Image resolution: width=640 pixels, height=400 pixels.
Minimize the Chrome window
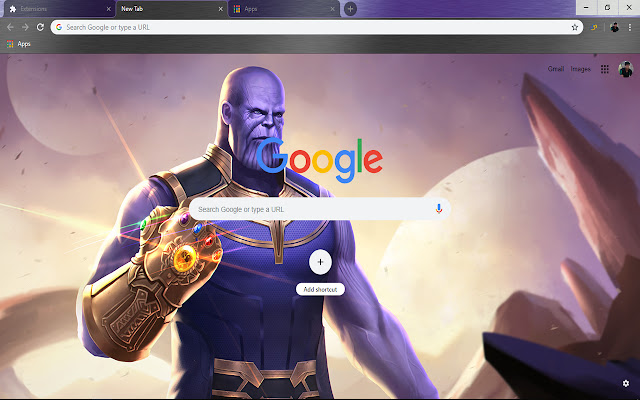587,7
